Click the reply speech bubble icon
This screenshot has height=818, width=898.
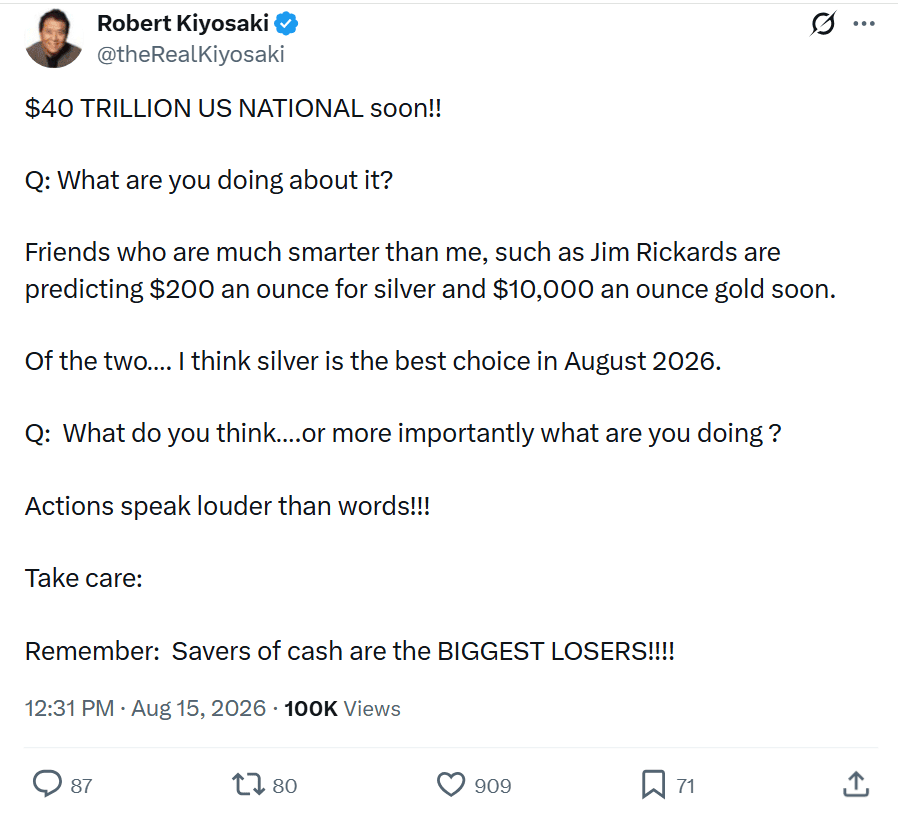click(47, 784)
